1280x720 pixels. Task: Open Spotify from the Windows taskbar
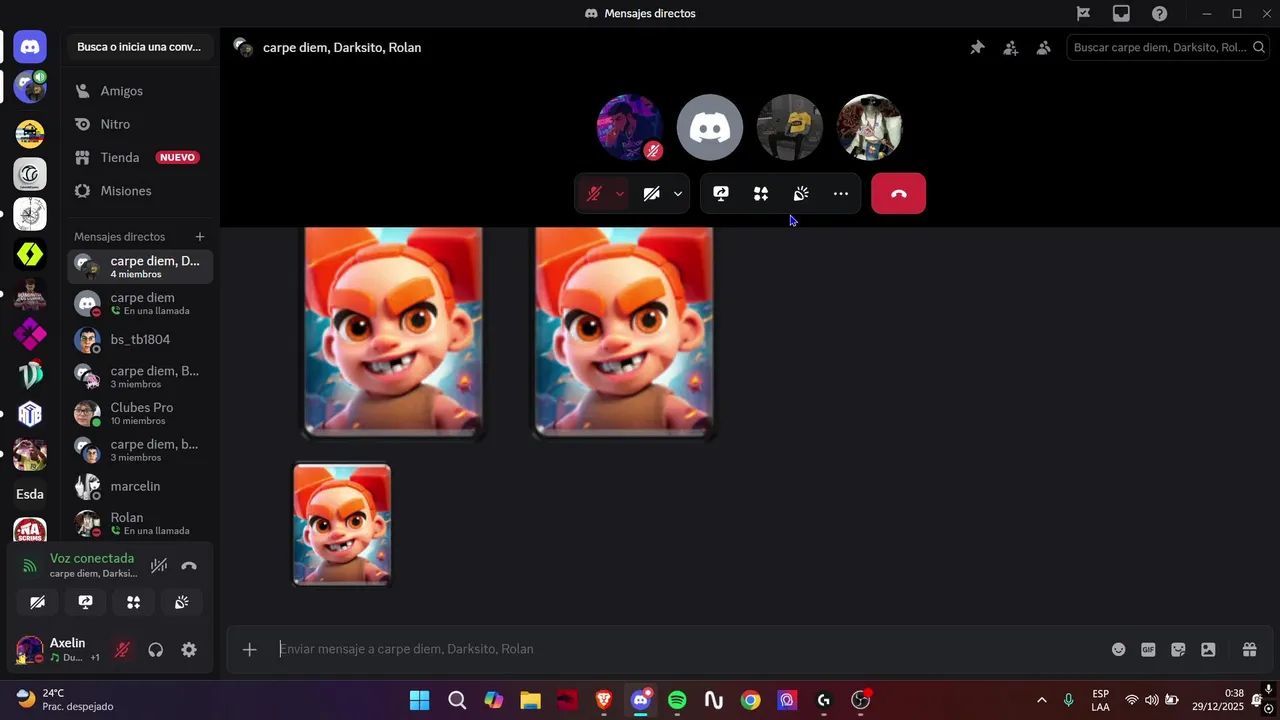point(677,700)
